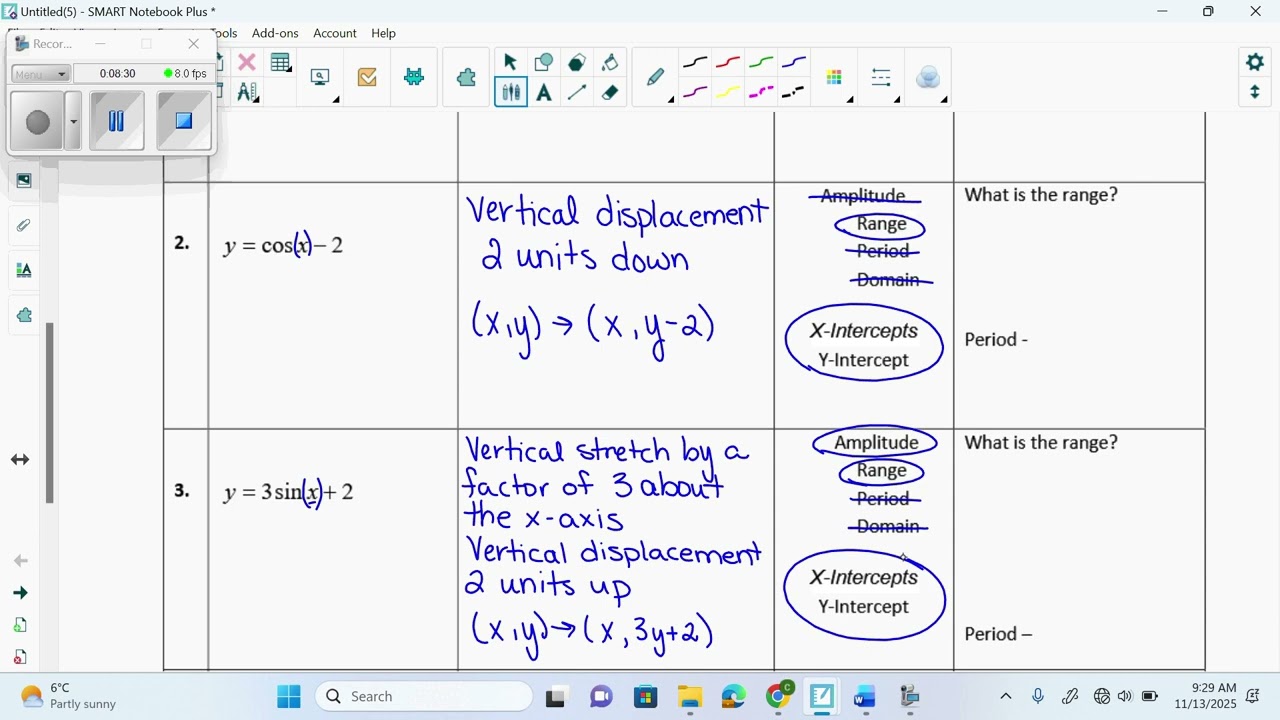Add a new page
Image resolution: width=1280 pixels, height=720 pixels.
click(x=20, y=625)
